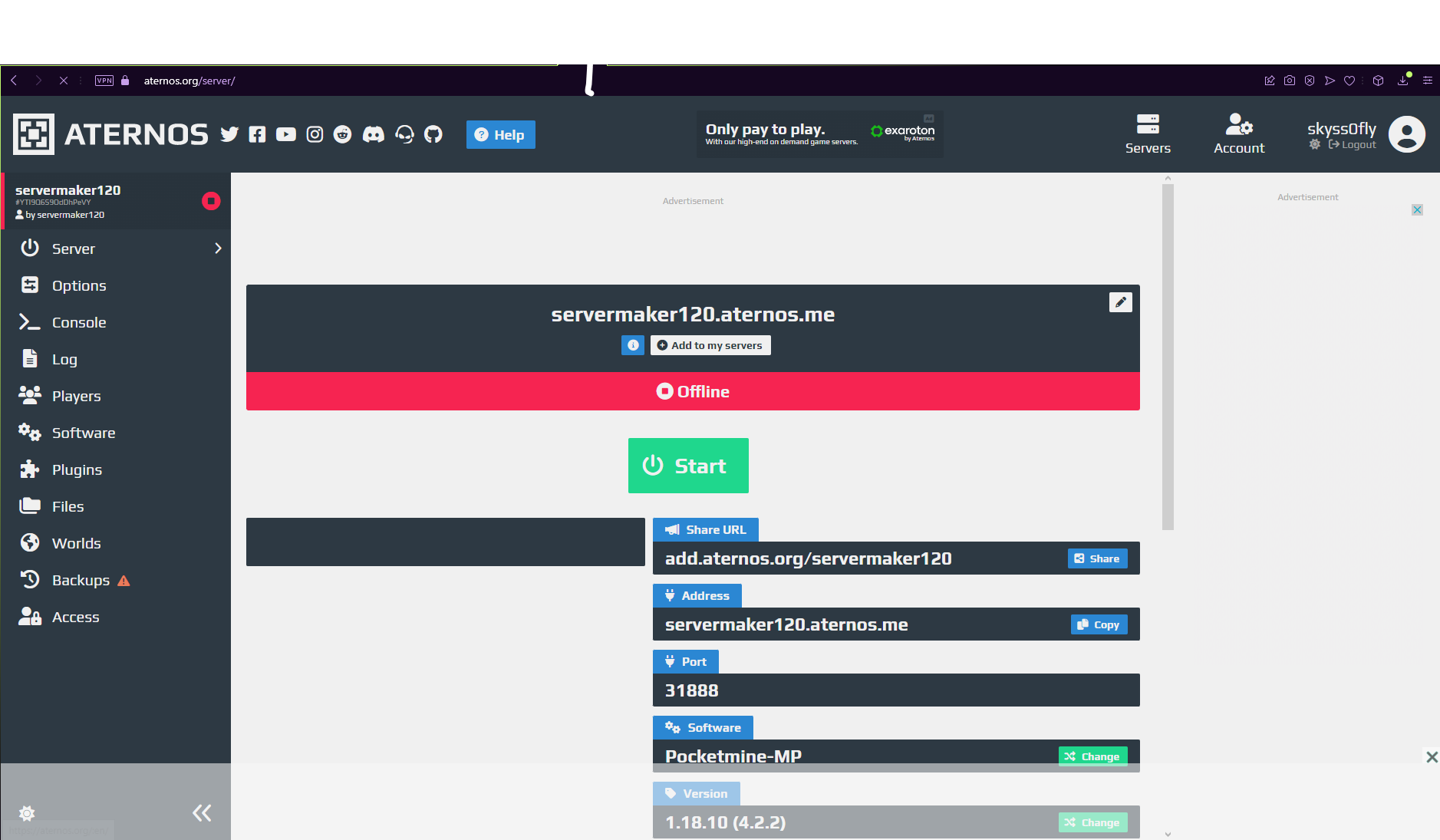Open account settings gear beside Logout
The width and height of the screenshot is (1440, 840).
tap(1315, 144)
